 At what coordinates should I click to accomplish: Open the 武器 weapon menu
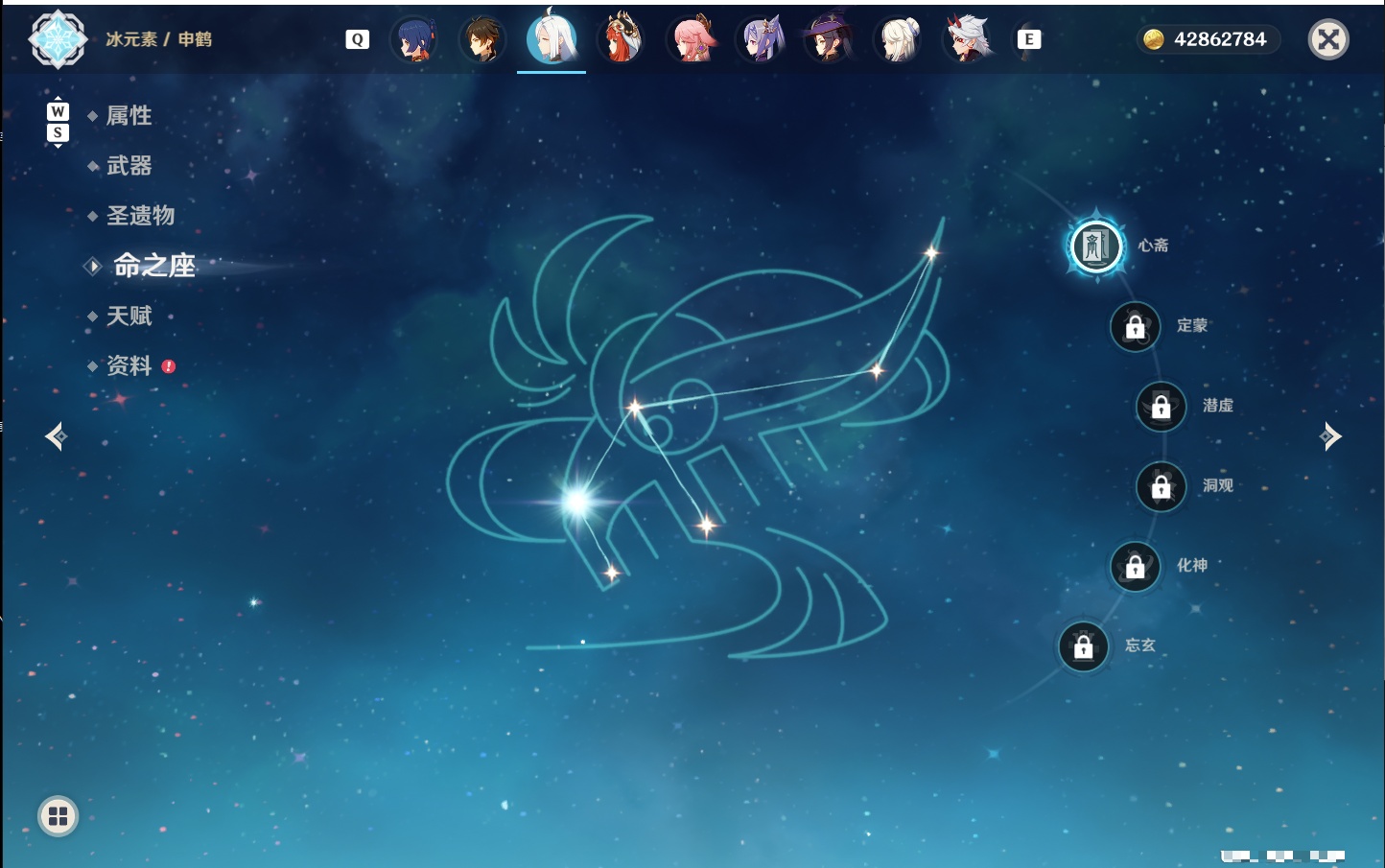click(x=129, y=166)
